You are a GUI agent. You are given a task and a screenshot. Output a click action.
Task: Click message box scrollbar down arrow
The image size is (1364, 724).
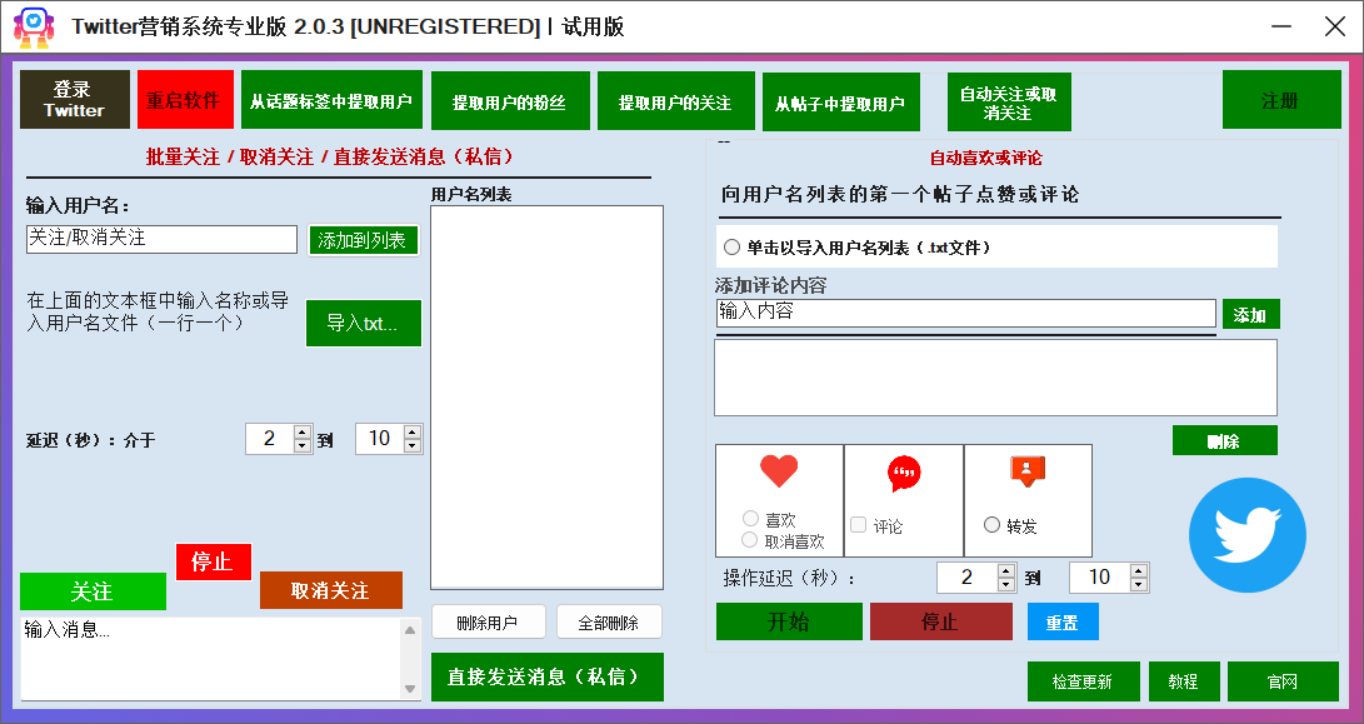pyautogui.click(x=411, y=689)
